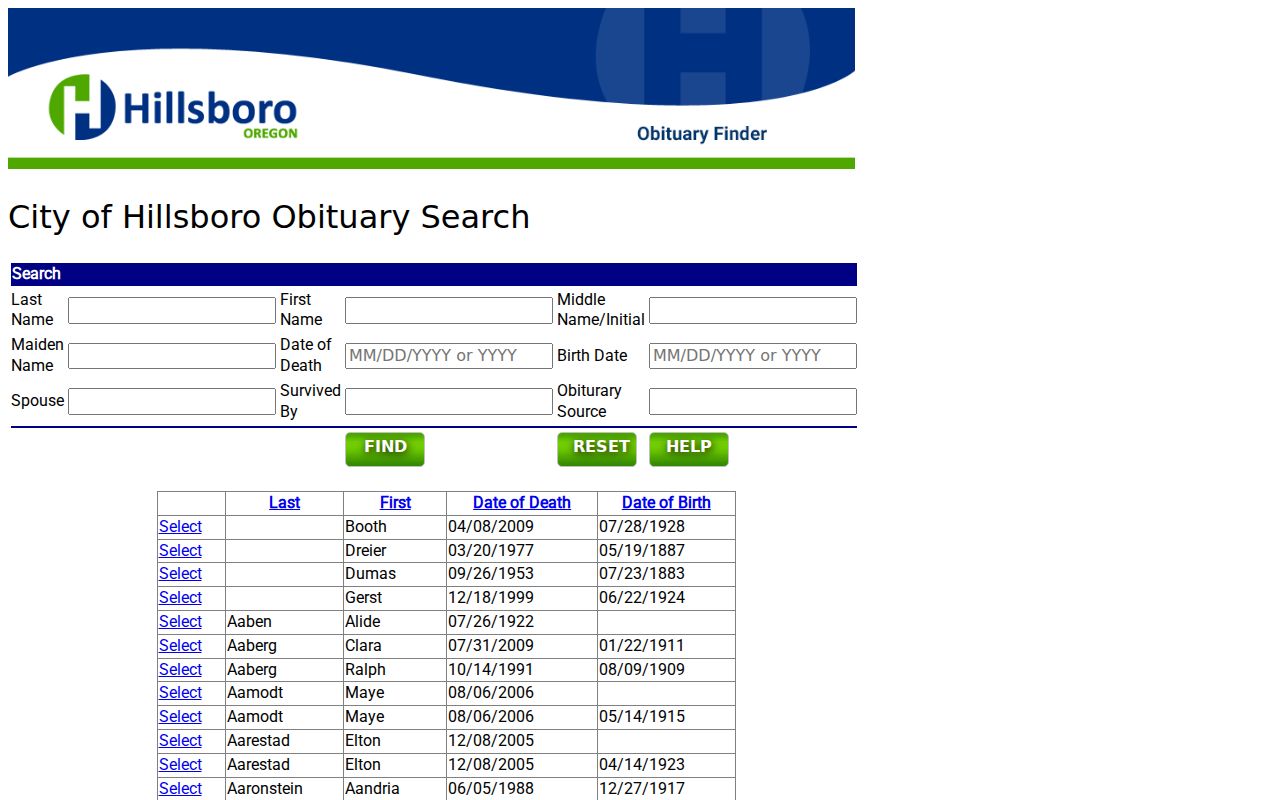Select Aamodt Maye born 05/14/1915

tap(180, 717)
